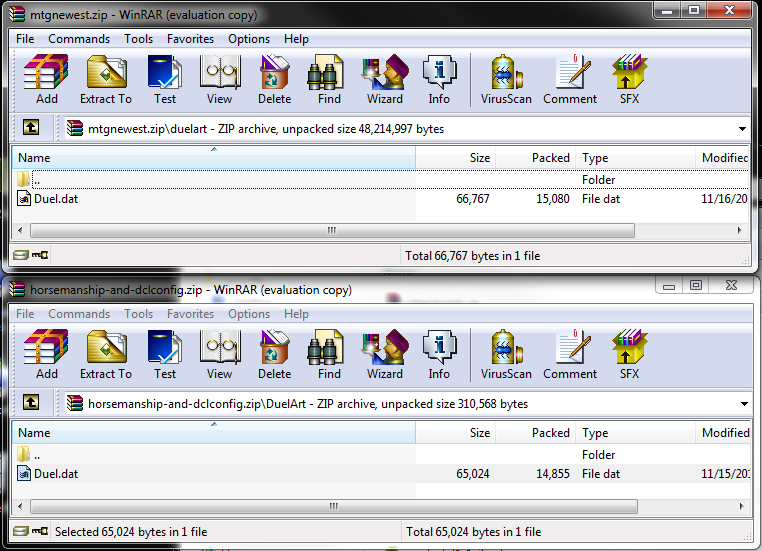Select parent folder '..' row in mtgnewest.zip window
The height and width of the screenshot is (551, 762).
[381, 180]
